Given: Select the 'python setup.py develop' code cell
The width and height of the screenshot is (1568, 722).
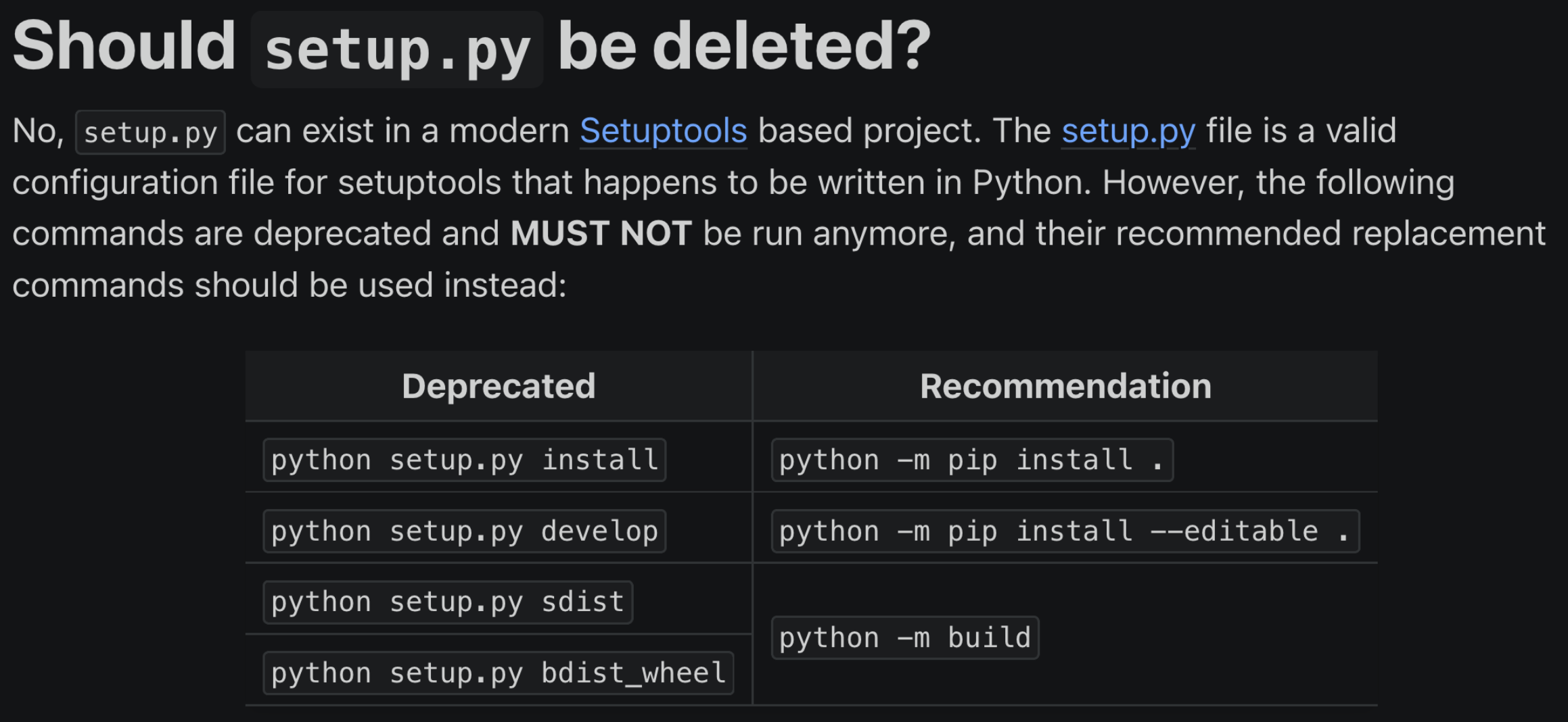Looking at the screenshot, I should point(464,531).
